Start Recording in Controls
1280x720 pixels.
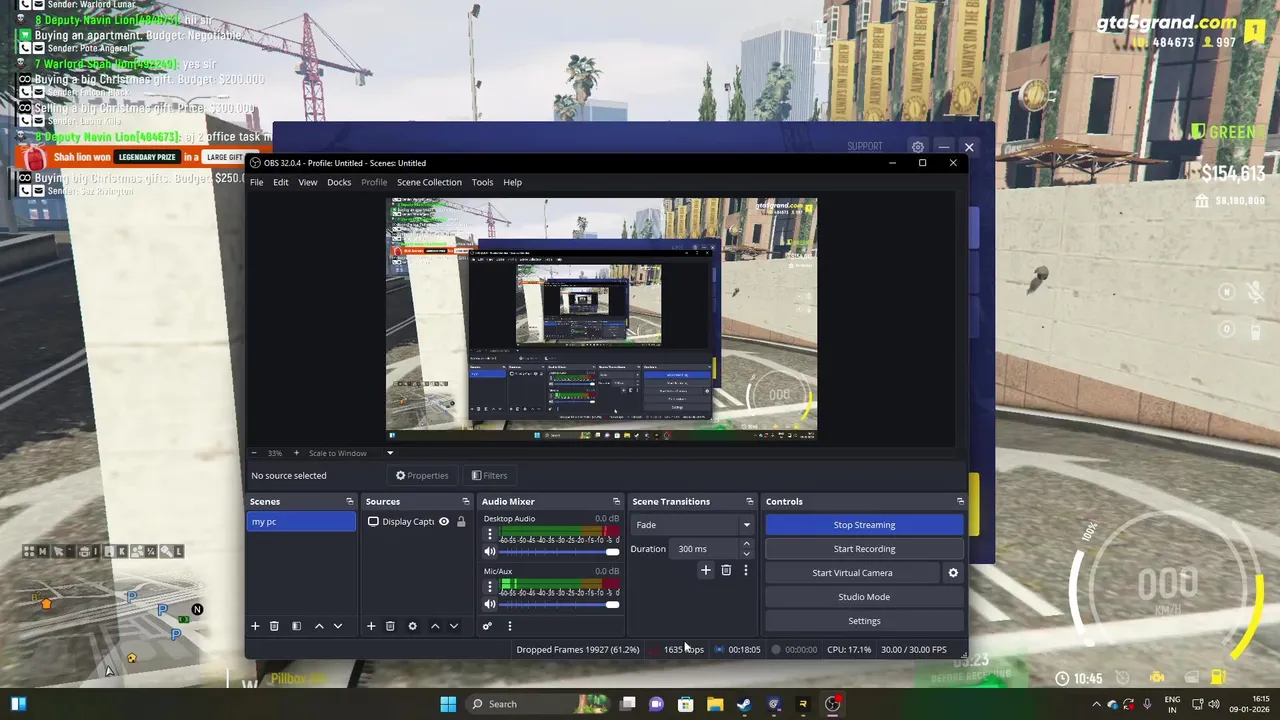point(864,549)
